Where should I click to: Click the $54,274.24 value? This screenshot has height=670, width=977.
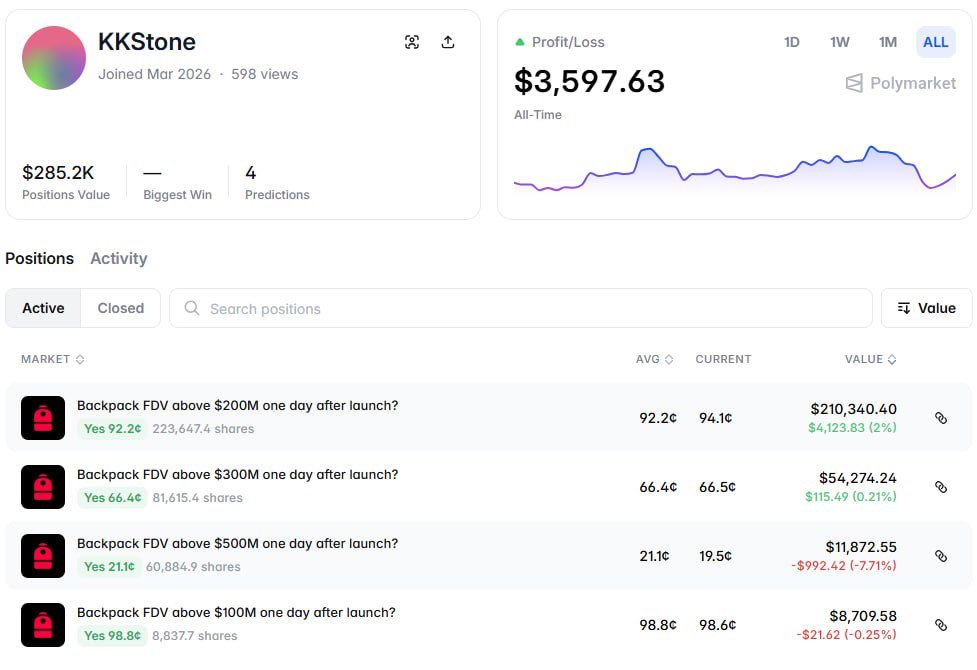857,478
